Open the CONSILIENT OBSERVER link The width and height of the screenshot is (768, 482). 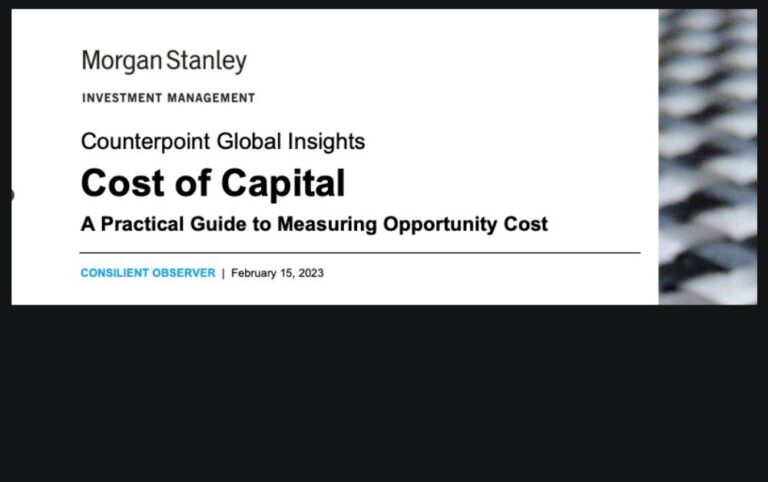[148, 273]
